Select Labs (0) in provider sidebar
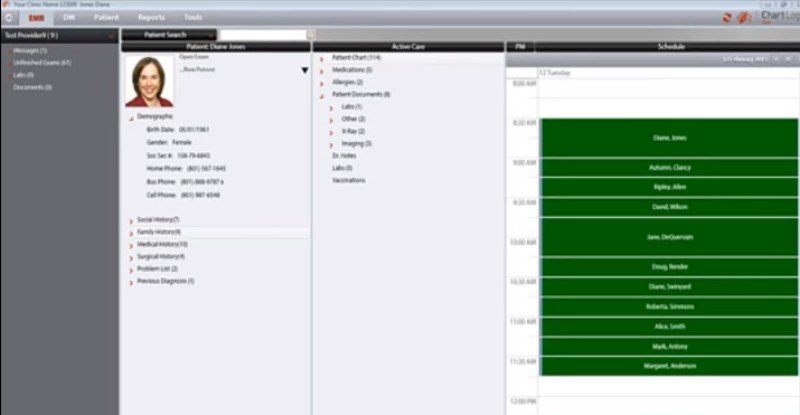The width and height of the screenshot is (800, 415). point(23,75)
